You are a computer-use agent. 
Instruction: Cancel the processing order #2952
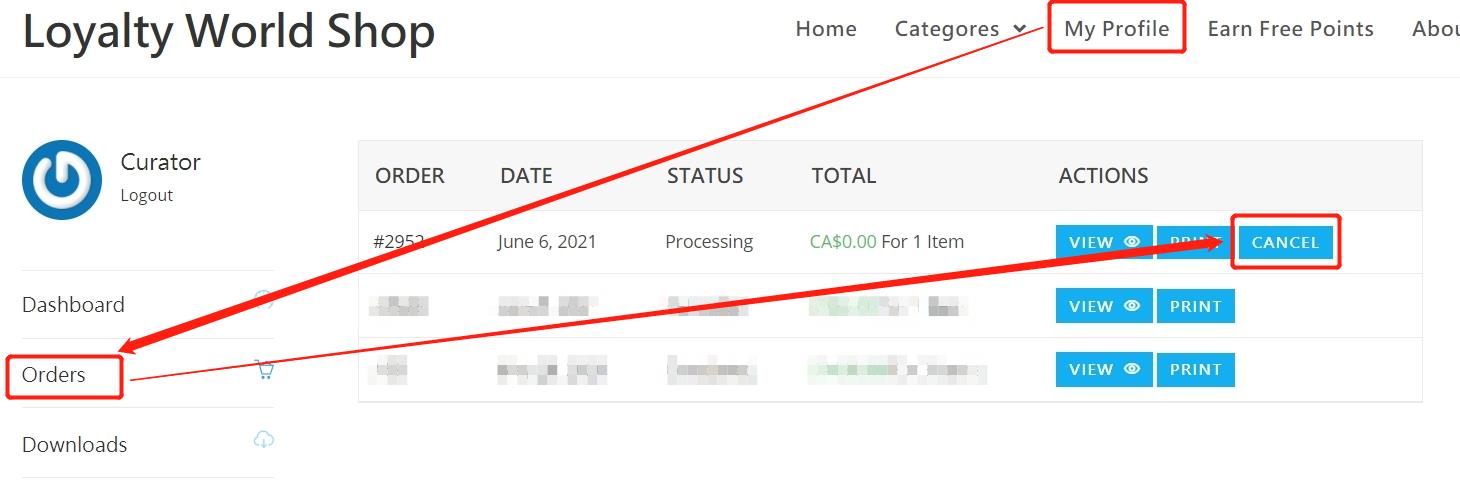[x=1285, y=242]
